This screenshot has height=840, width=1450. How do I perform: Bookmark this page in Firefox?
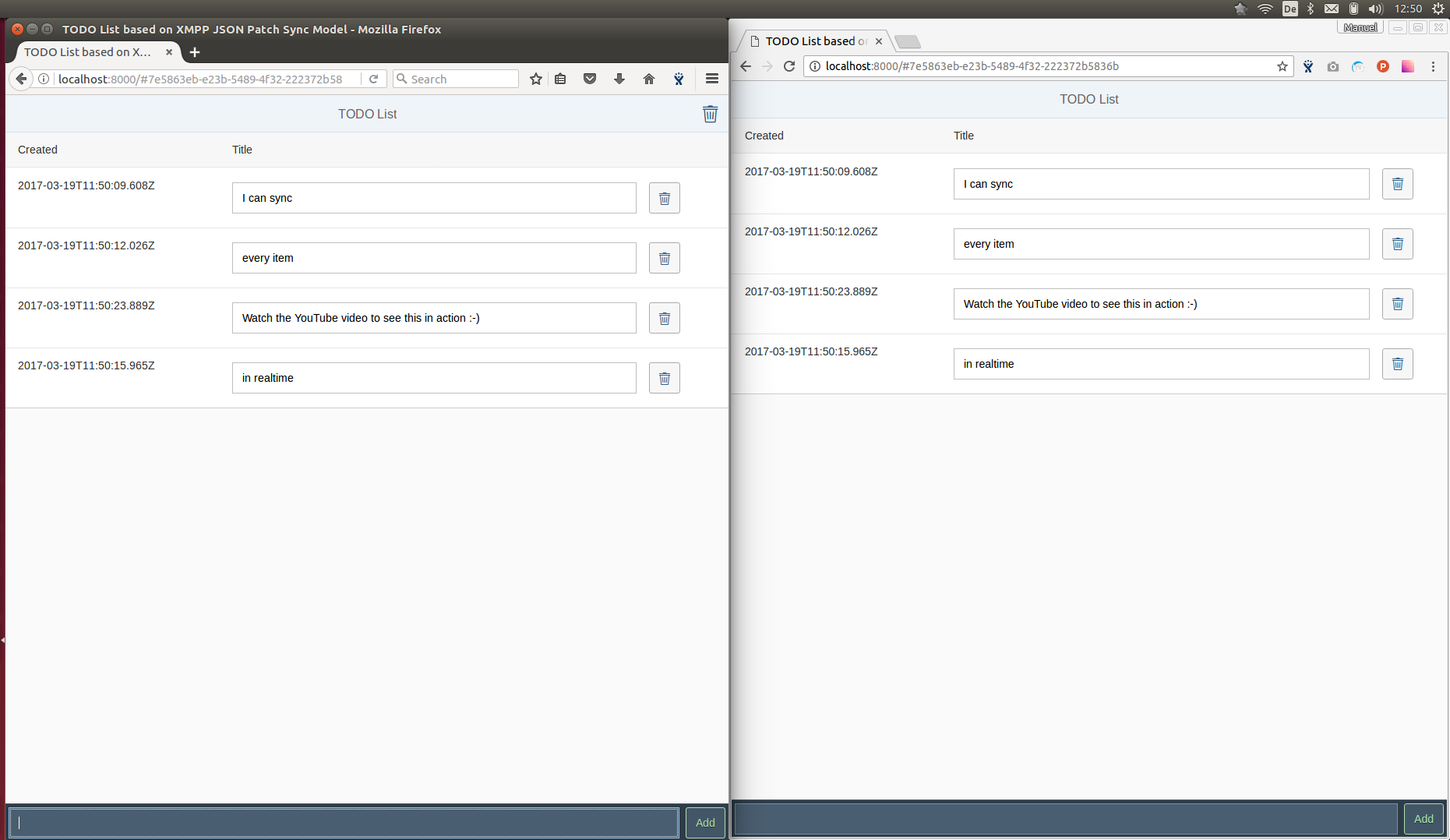point(536,79)
